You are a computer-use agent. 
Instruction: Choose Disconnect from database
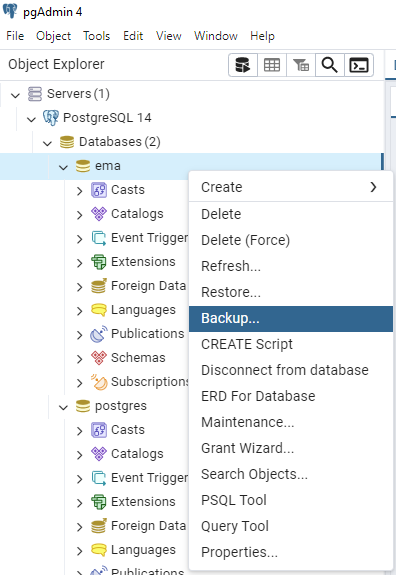291,370
